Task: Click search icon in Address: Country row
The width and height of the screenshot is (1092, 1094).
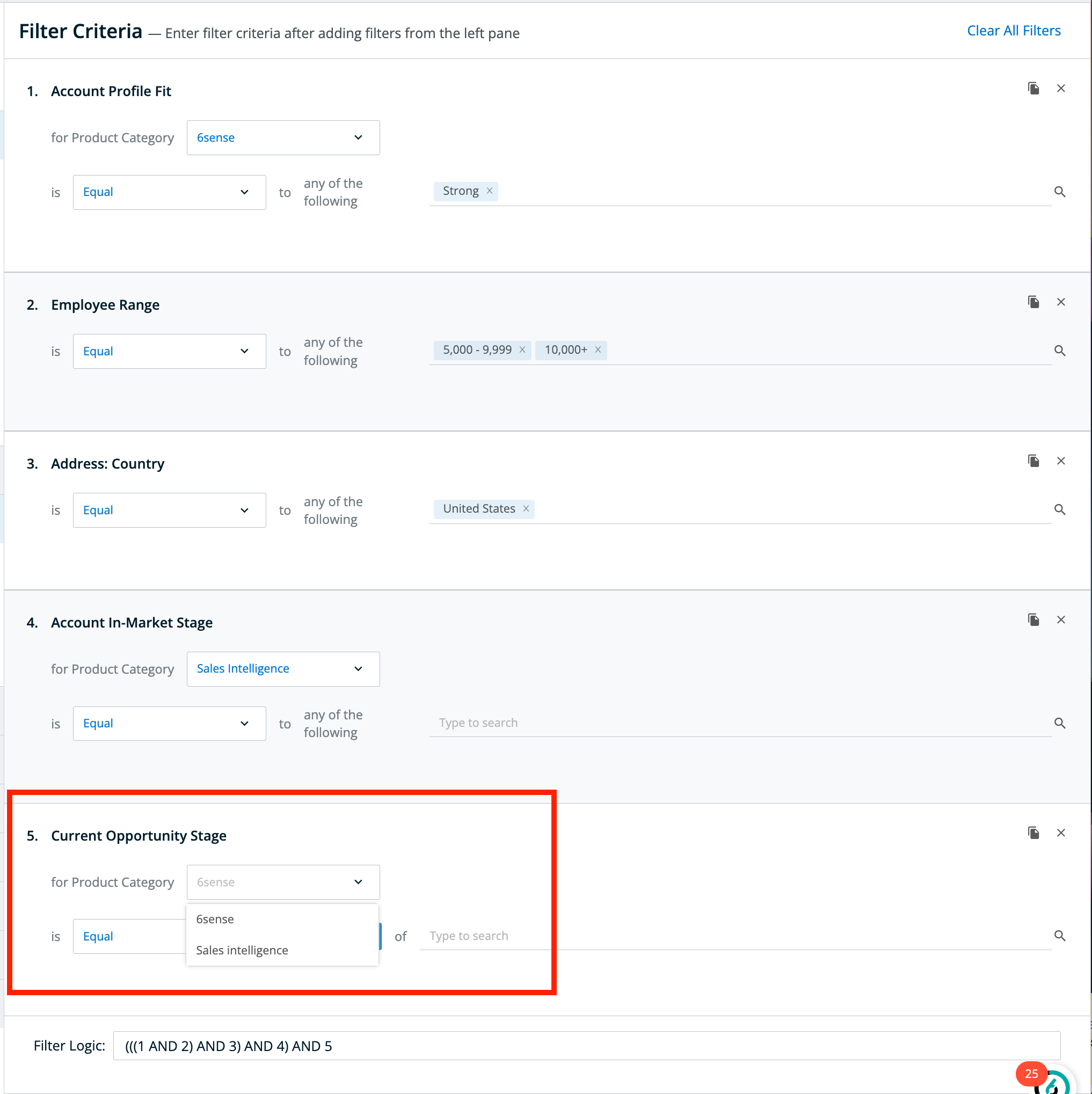Action: (1059, 509)
